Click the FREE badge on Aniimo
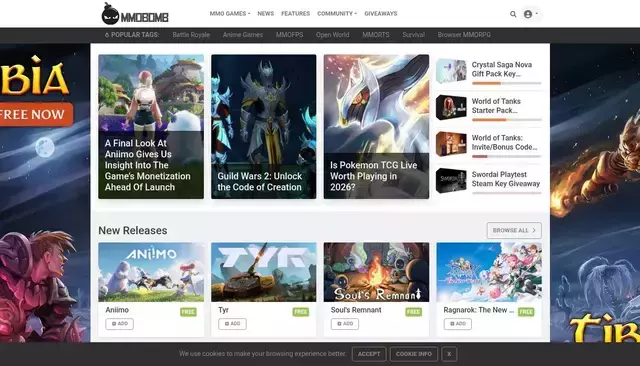 click(x=188, y=312)
